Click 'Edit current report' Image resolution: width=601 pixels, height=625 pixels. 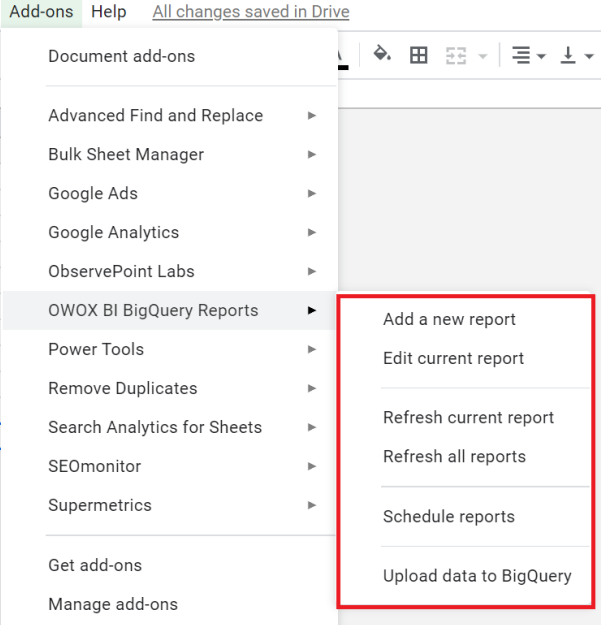[x=465, y=358]
